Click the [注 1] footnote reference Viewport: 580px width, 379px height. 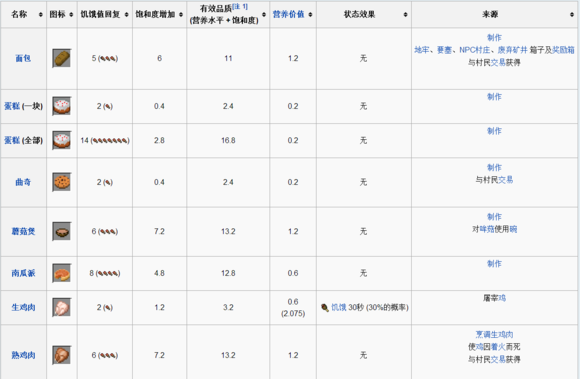pos(240,6)
